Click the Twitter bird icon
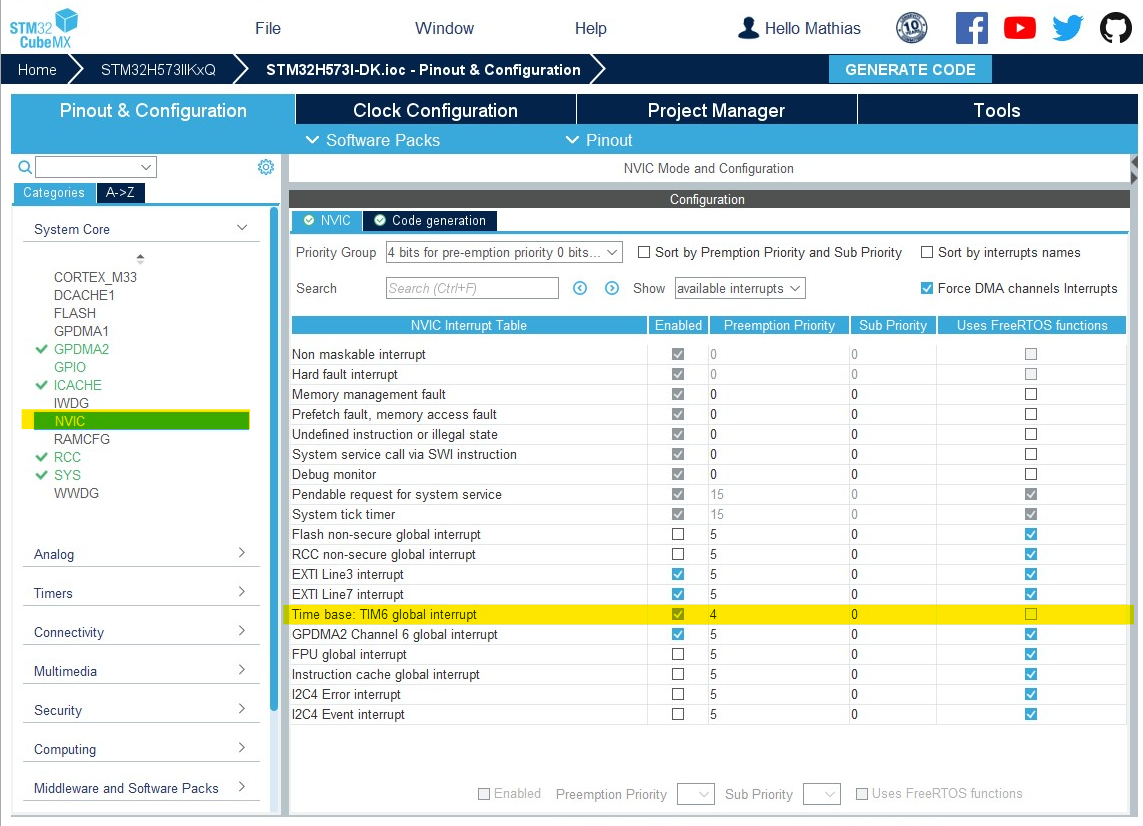The image size is (1143, 826). [x=1067, y=28]
